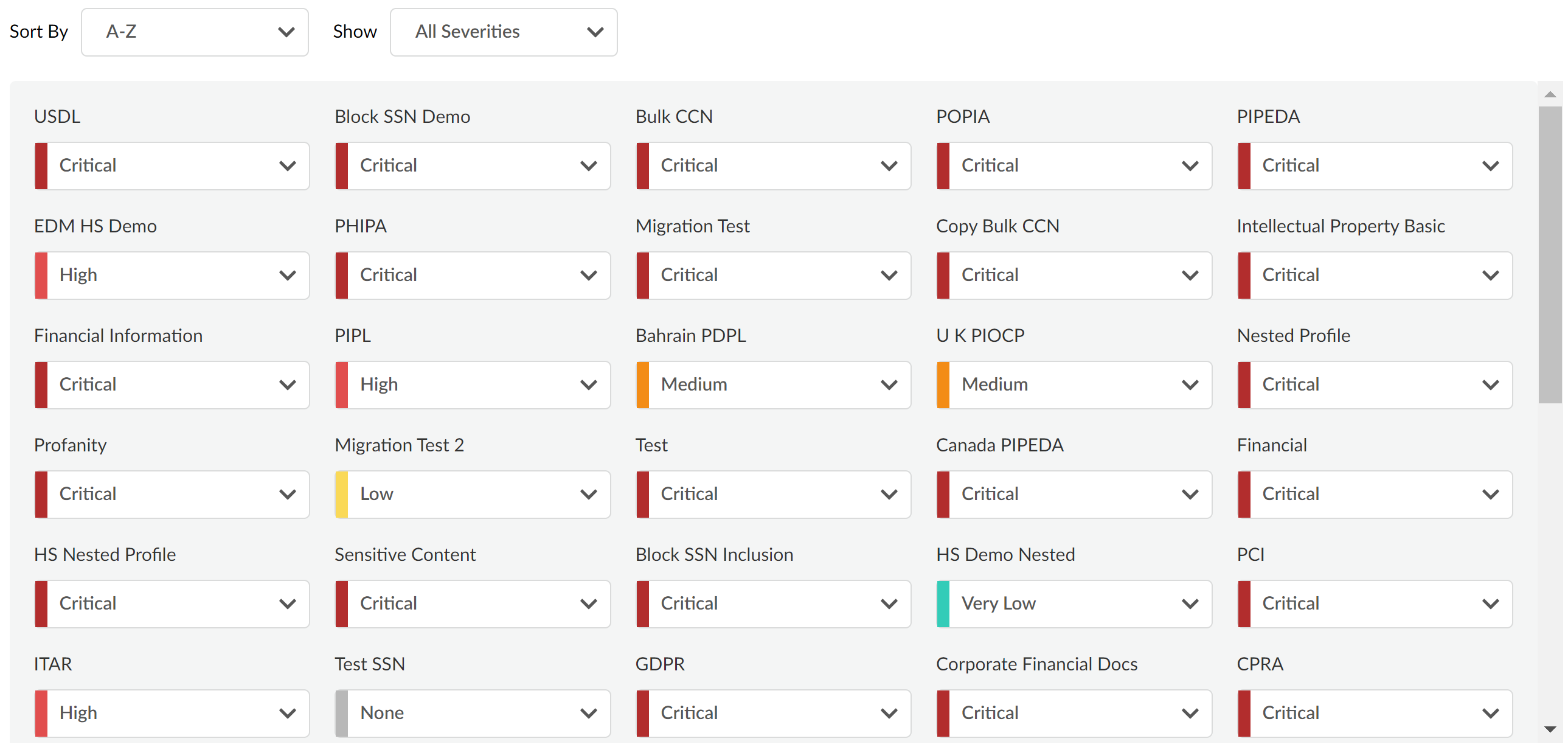Screen dimensions: 1568x744
Task: Click the scroll up arrow of the list
Action: click(x=1550, y=94)
